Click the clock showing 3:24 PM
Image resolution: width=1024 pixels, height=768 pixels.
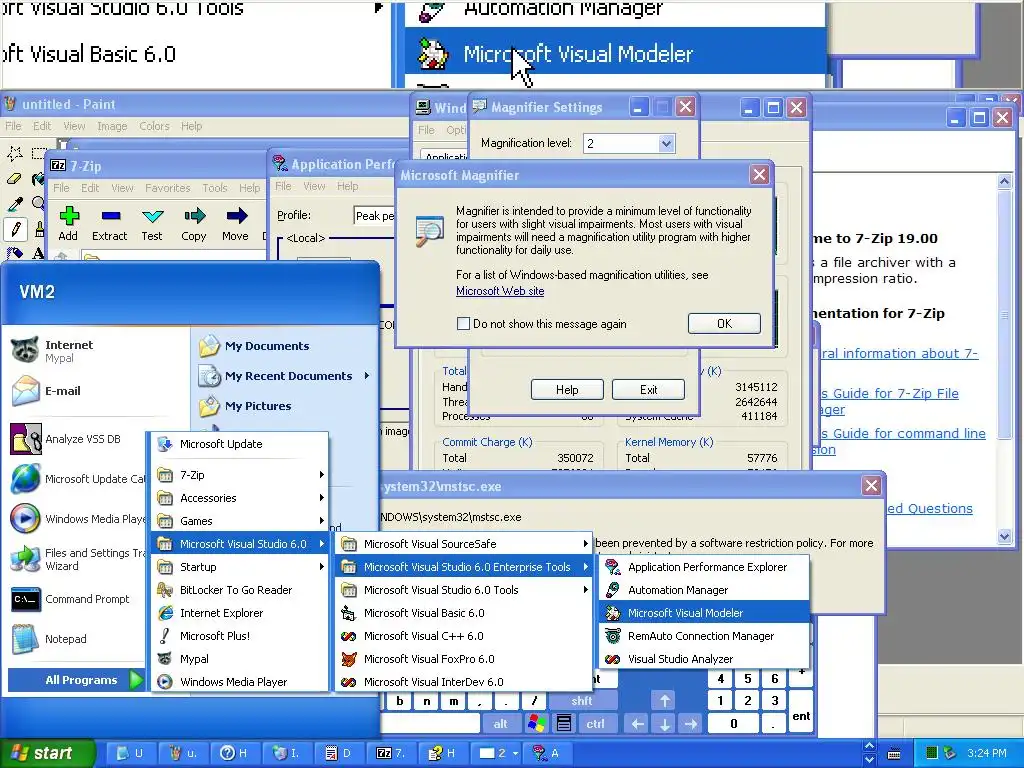coord(986,753)
